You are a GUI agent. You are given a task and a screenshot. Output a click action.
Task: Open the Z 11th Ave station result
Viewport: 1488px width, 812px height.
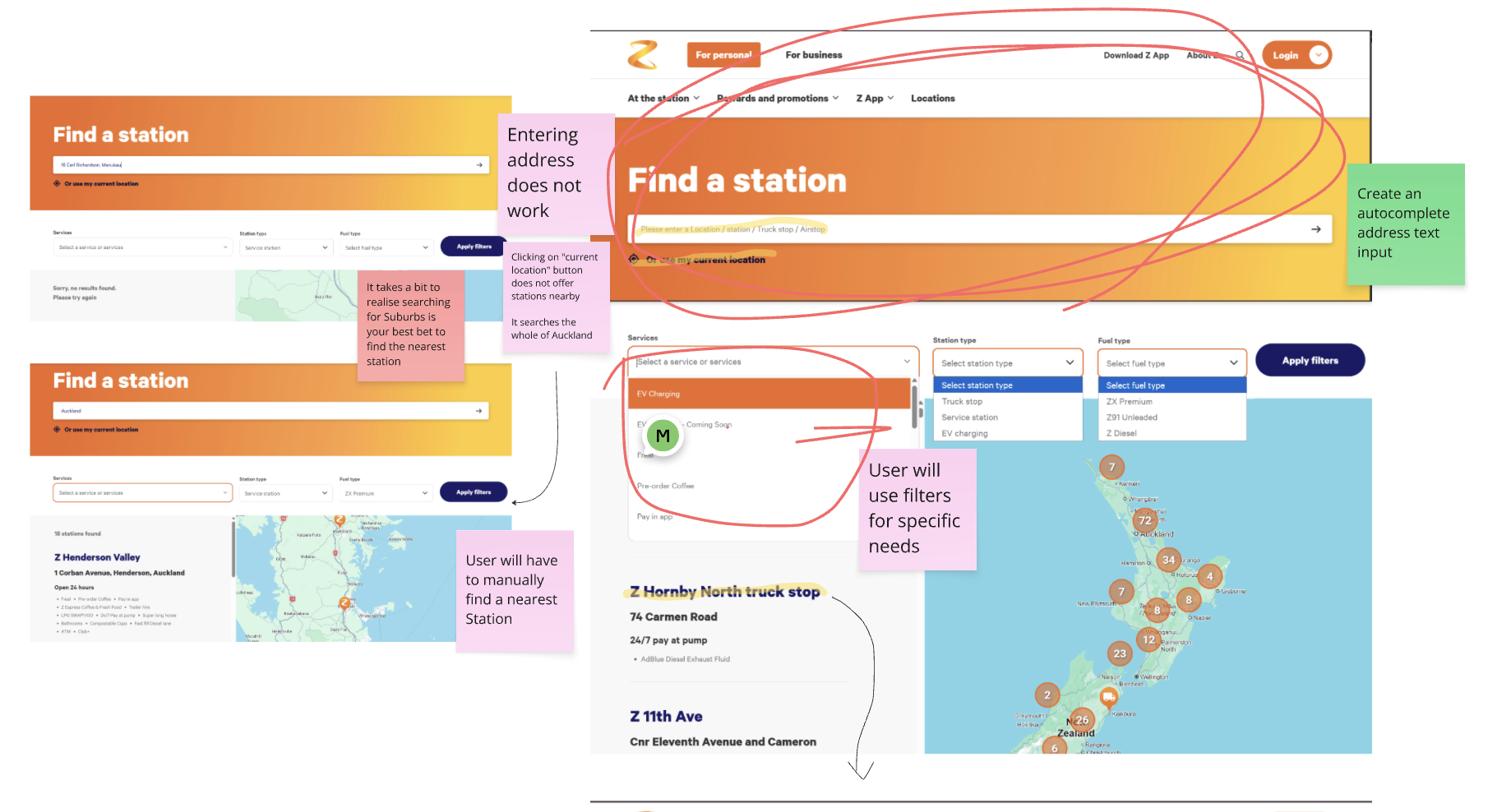[666, 717]
